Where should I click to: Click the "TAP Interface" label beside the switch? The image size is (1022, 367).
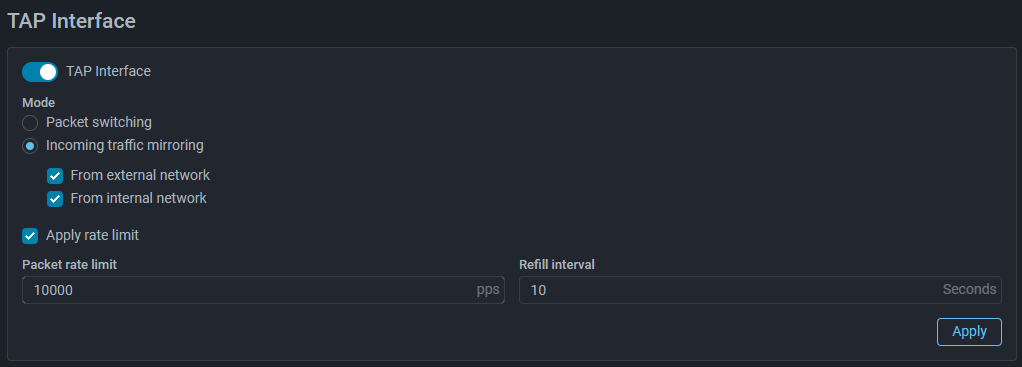pos(108,72)
